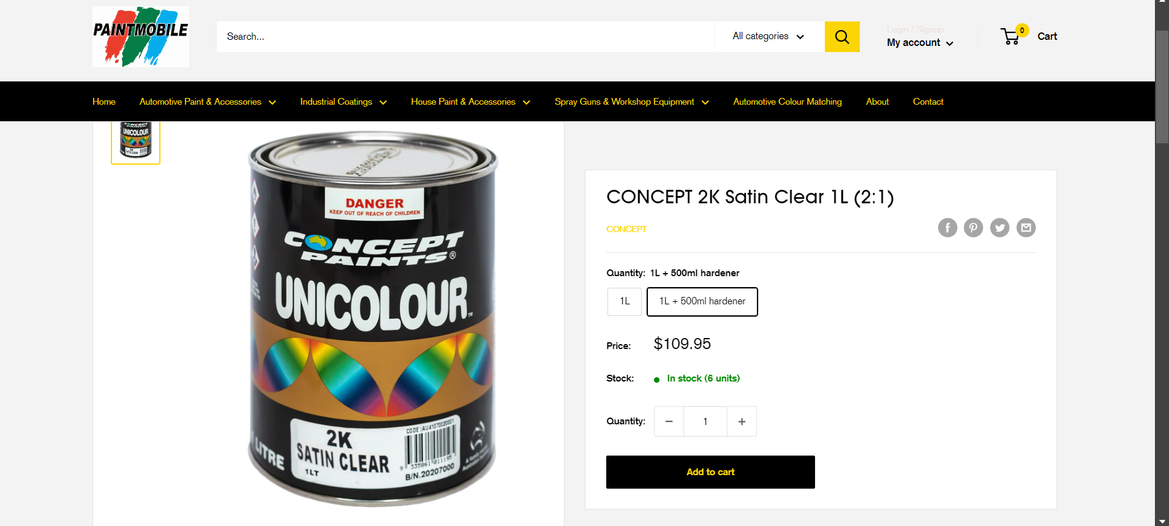Share product on Facebook
Image resolution: width=1169 pixels, height=526 pixels.
[947, 228]
